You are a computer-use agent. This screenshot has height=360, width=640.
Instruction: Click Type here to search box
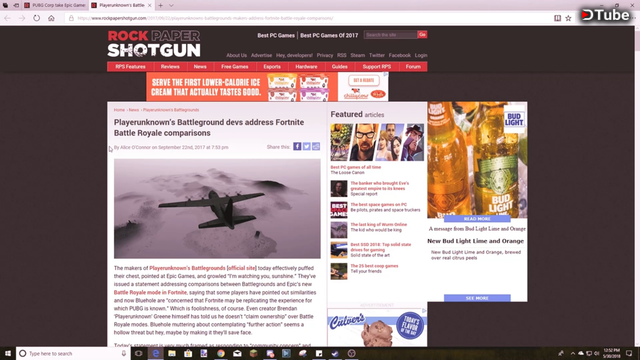[x=73, y=353]
